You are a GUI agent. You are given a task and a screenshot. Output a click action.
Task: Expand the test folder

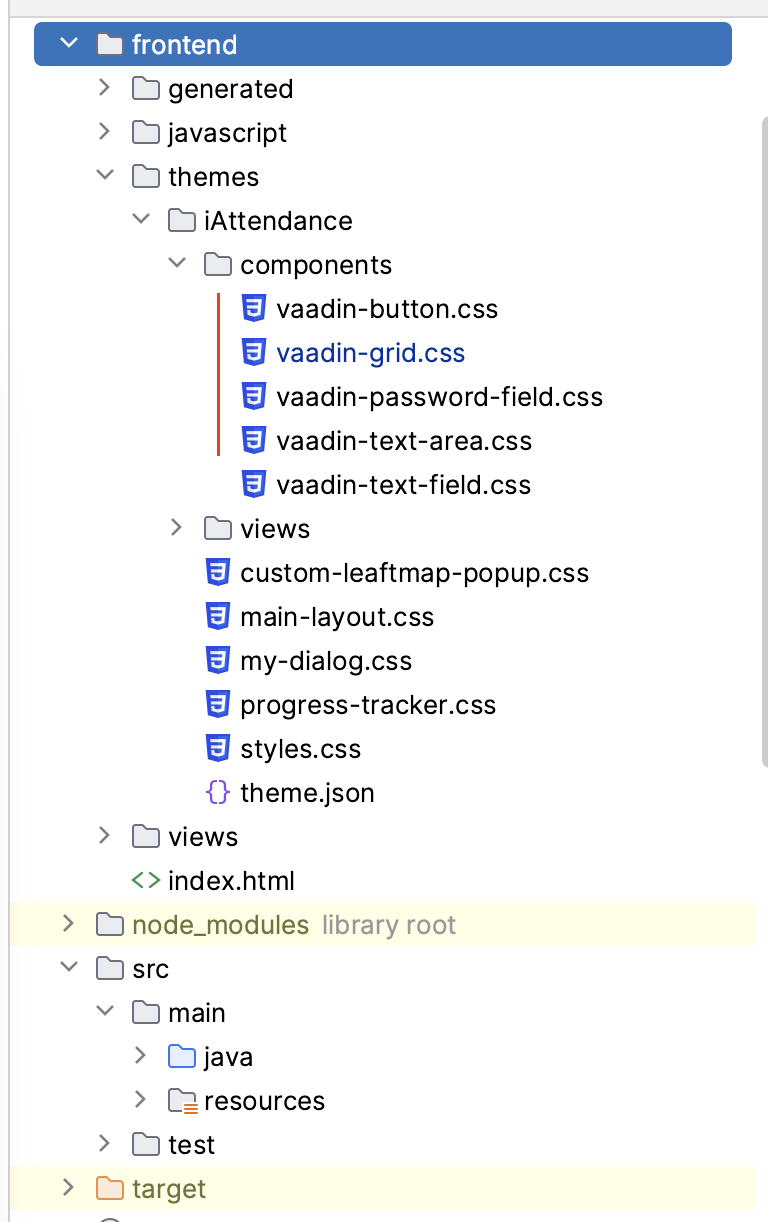104,1145
